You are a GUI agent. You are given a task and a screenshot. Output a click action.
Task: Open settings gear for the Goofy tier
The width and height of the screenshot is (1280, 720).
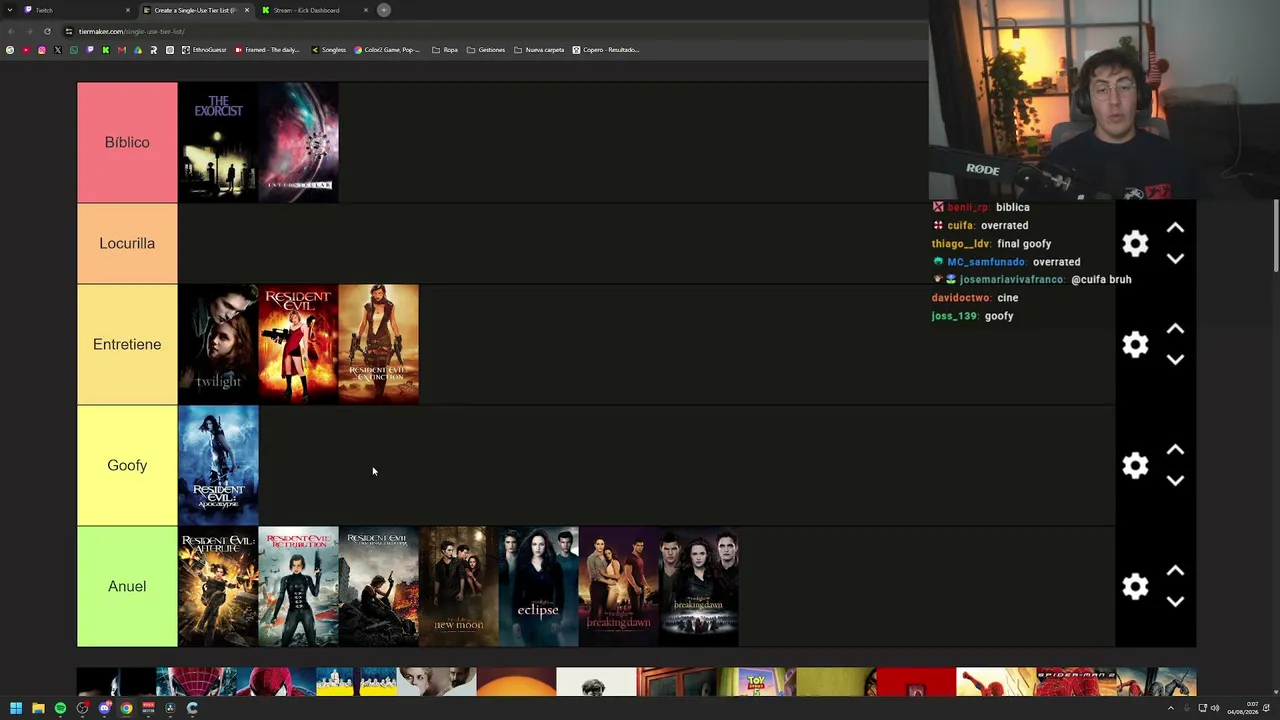pyautogui.click(x=1135, y=465)
